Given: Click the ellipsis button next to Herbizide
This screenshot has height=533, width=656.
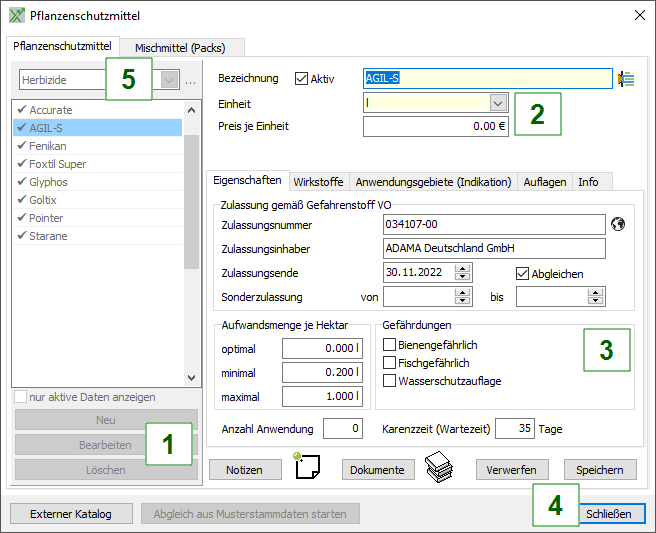Looking at the screenshot, I should (x=191, y=79).
